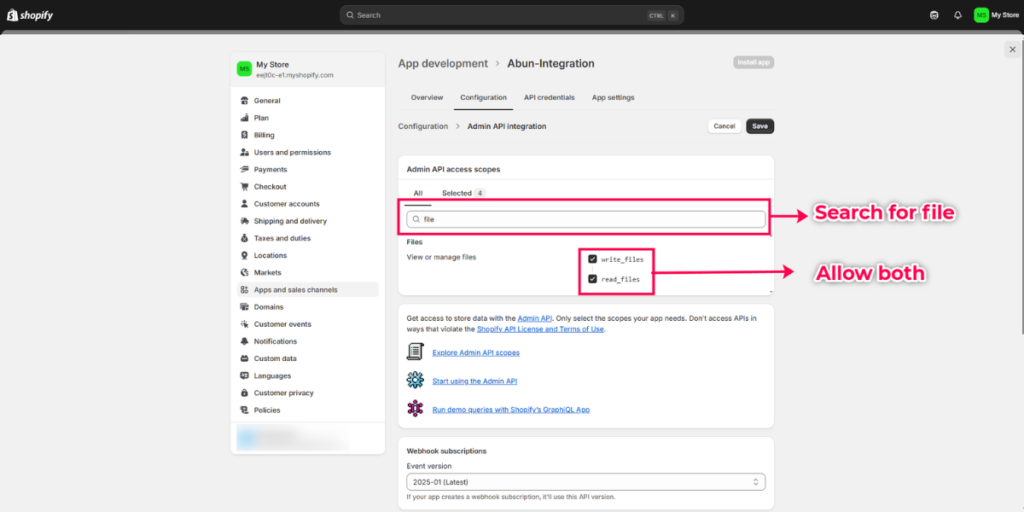
Task: Open Locations settings label
Action: click(270, 255)
